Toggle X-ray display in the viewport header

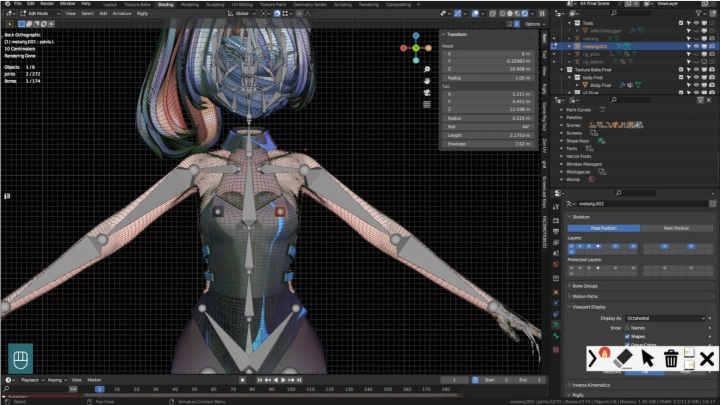[x=492, y=14]
